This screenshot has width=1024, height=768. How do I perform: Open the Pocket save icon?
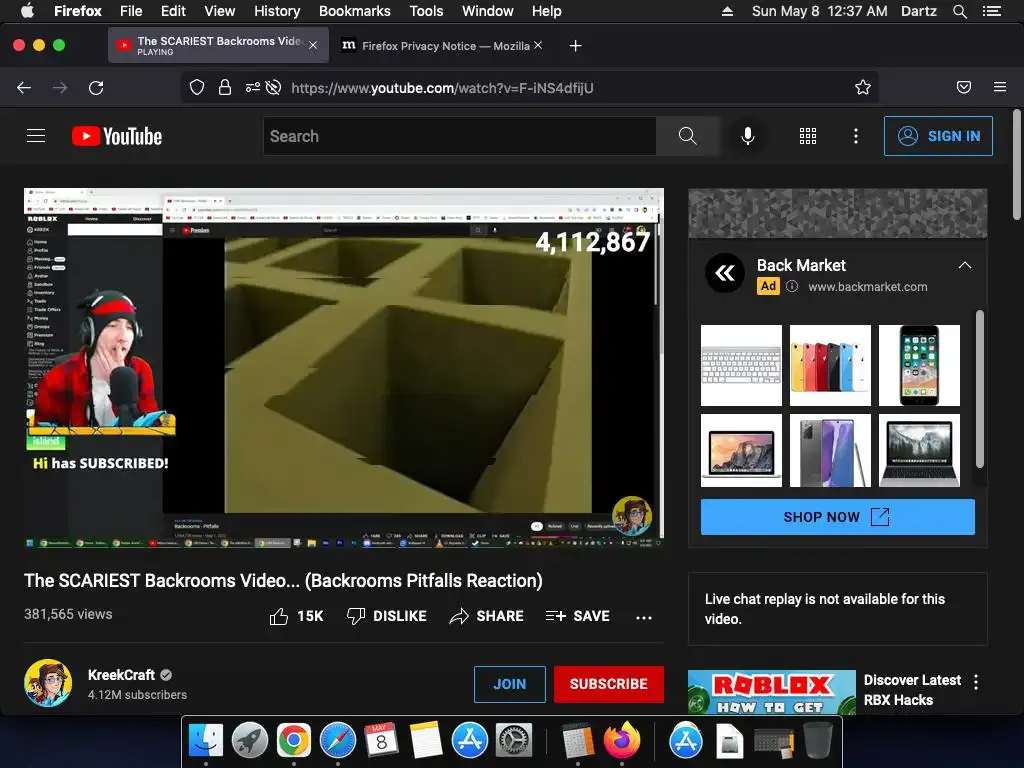964,88
